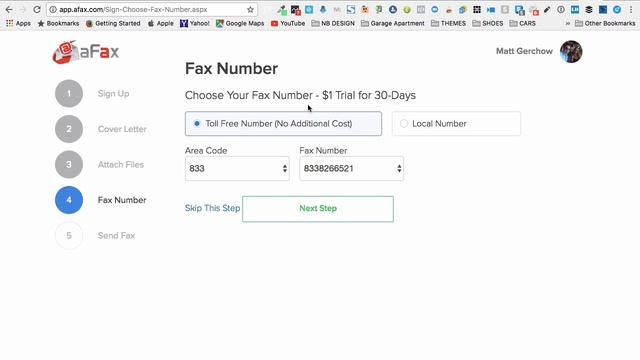Click the Sign Up step label

113,94
